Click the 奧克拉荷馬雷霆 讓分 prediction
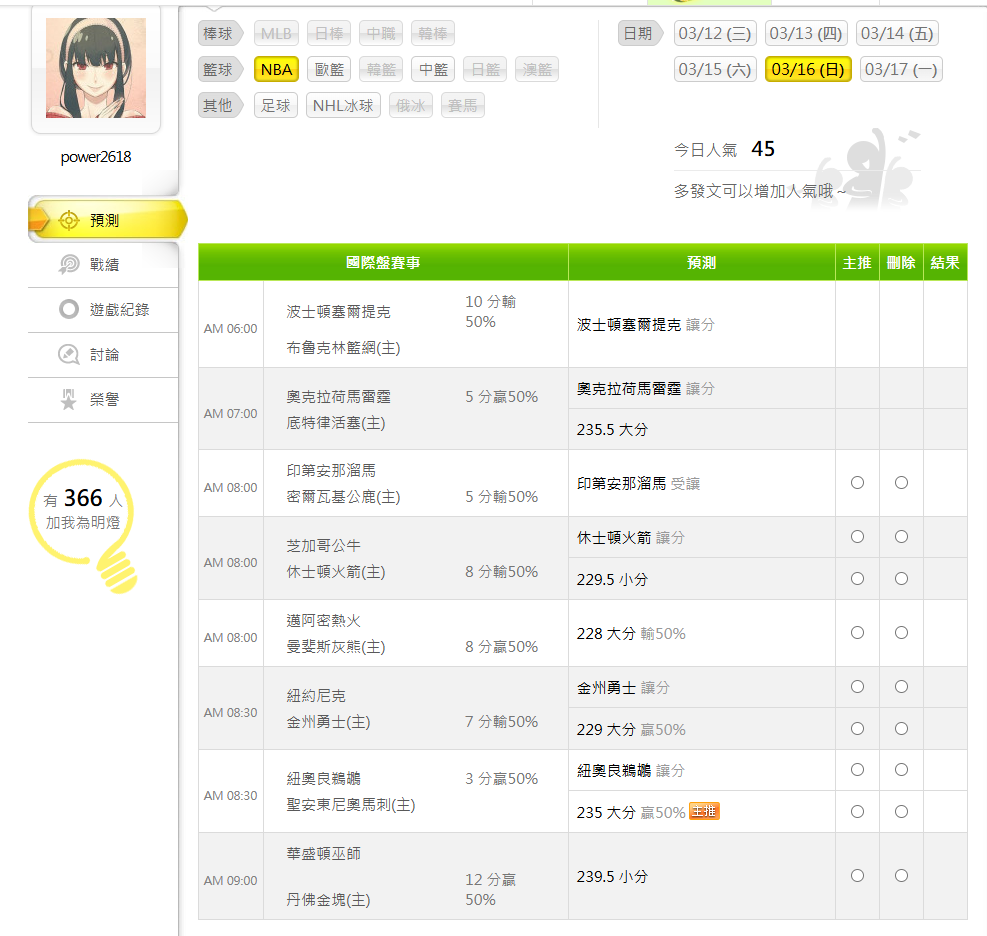Viewport: 987px width, 936px height. point(646,388)
